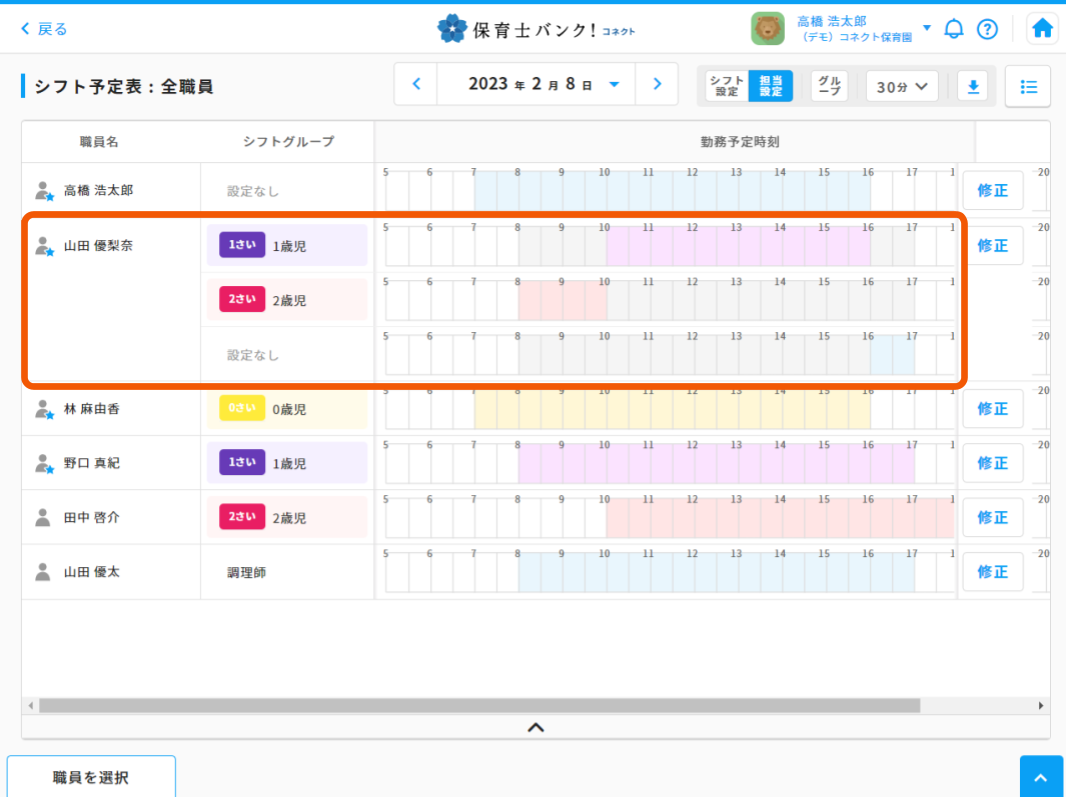Open the help question mark icon

point(987,29)
